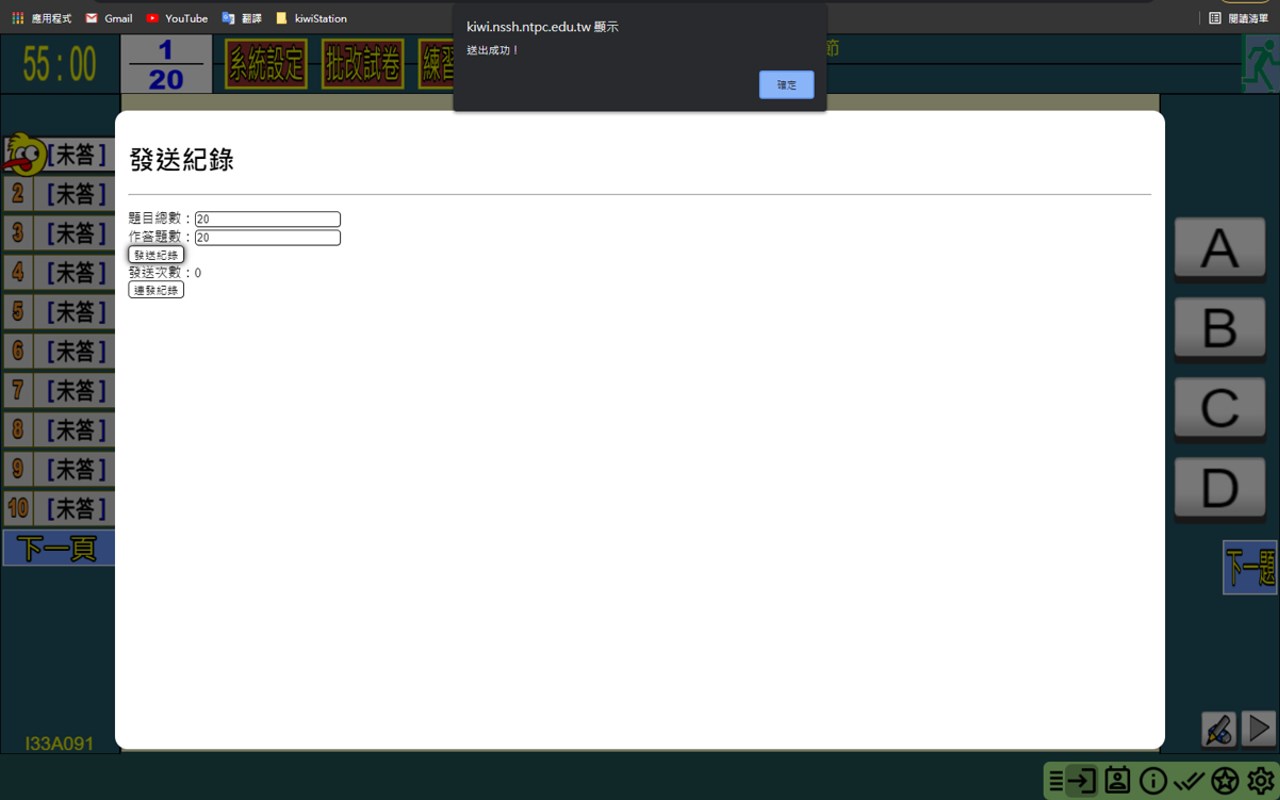Click the 連發紀錄 button
This screenshot has width=1280, height=800.
tap(156, 290)
